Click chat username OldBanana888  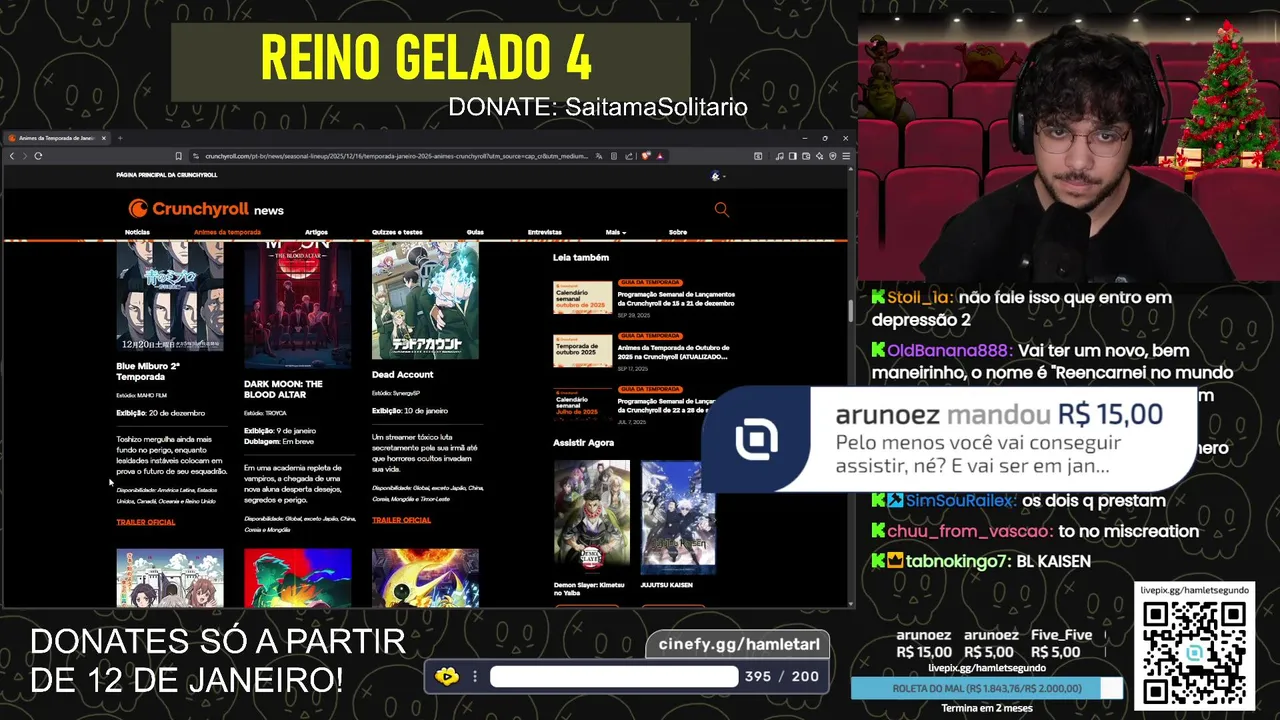[949, 351]
